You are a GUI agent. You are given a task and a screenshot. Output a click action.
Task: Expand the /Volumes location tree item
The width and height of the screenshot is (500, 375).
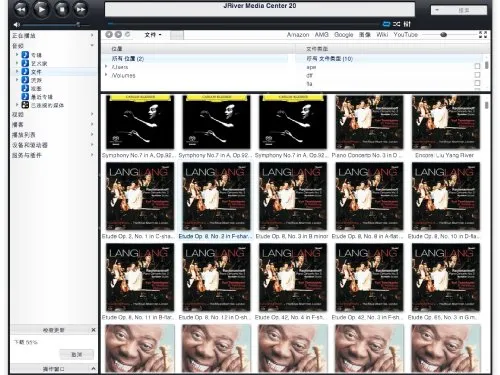[106, 75]
